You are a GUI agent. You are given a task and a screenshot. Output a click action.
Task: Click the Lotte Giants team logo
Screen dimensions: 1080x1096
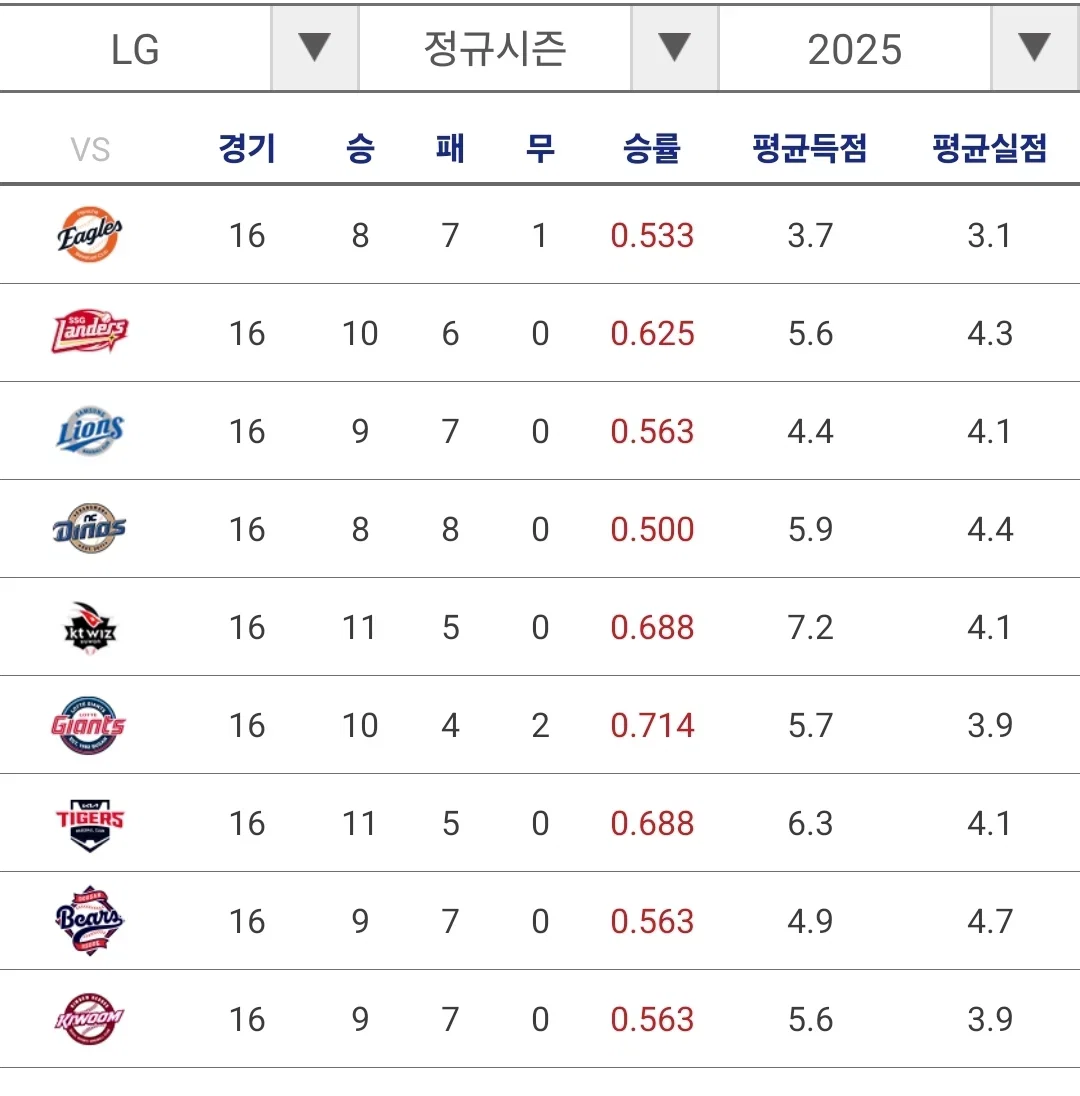pyautogui.click(x=89, y=725)
